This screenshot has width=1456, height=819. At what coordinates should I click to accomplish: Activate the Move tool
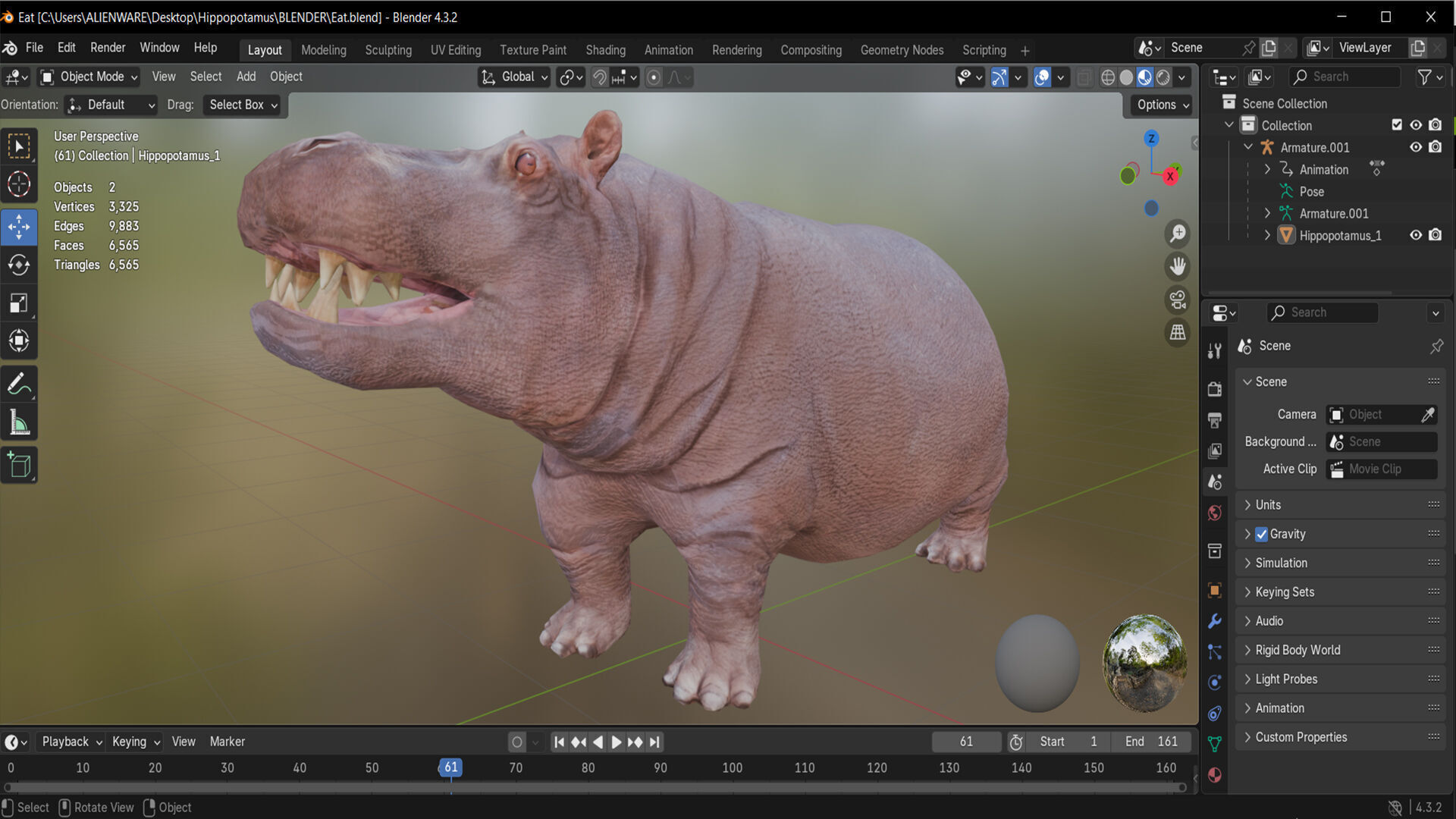(x=19, y=227)
